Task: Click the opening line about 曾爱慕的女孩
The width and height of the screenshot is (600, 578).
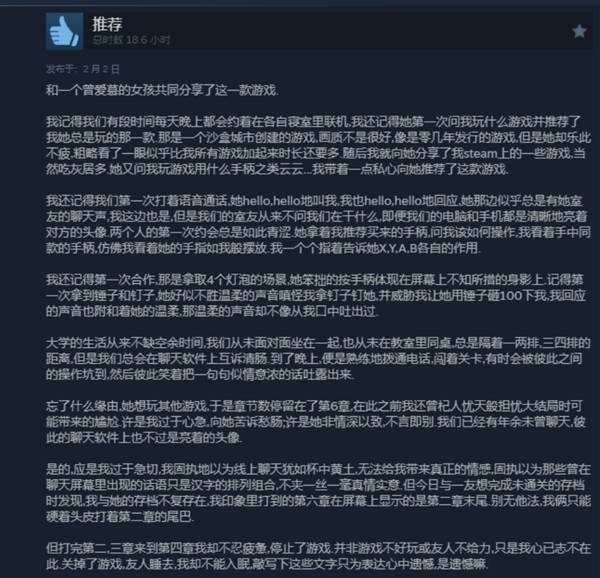Action: click(x=162, y=91)
